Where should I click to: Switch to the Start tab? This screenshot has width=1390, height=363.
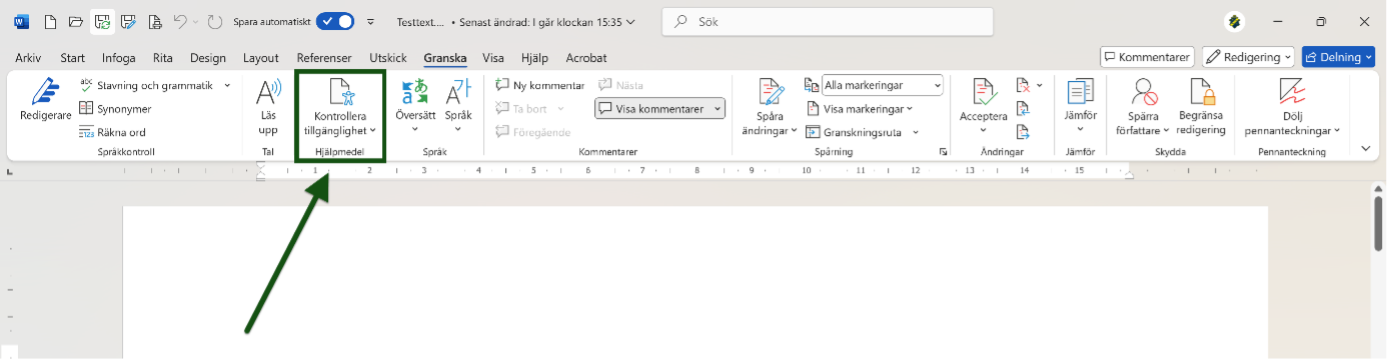(73, 58)
